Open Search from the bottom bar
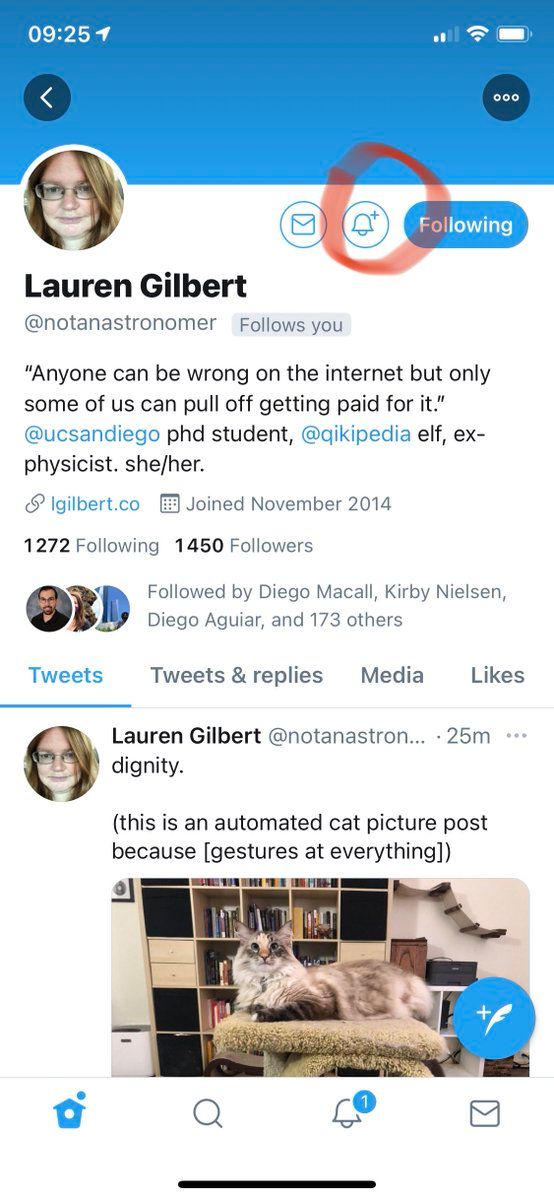The width and height of the screenshot is (554, 1200). point(207,1112)
